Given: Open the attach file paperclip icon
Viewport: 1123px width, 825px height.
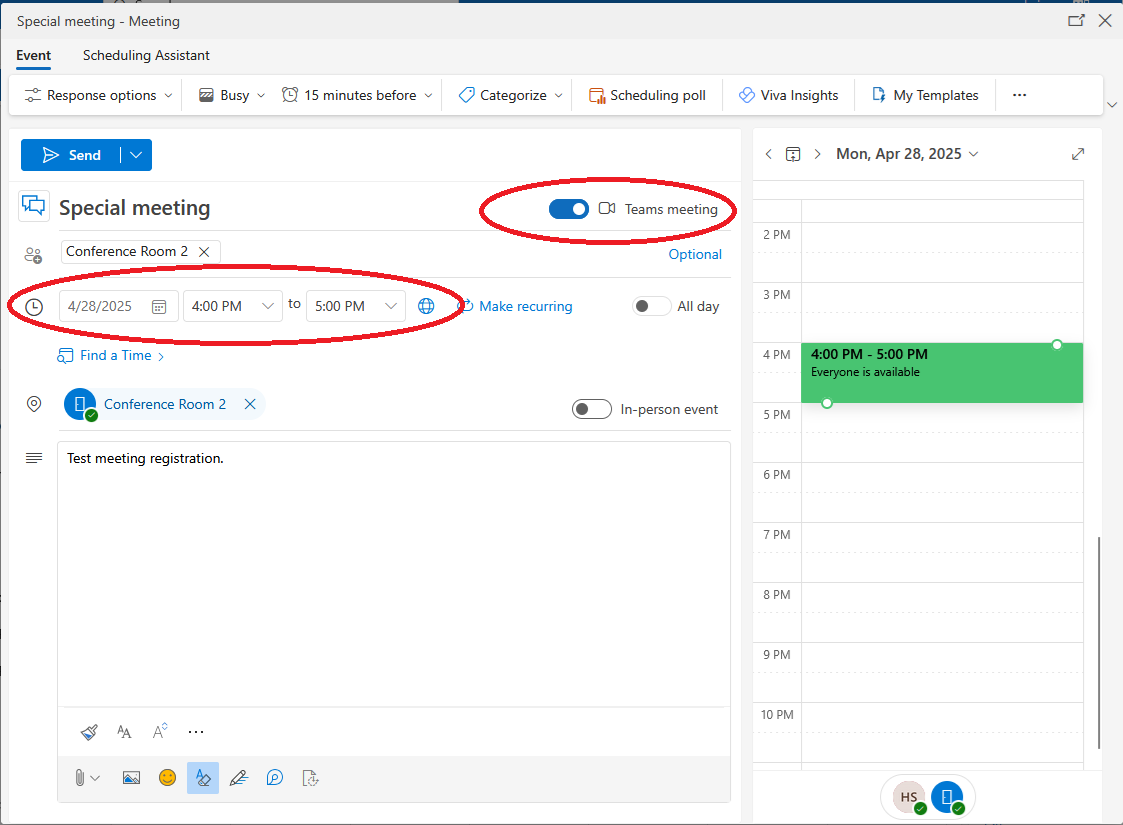Looking at the screenshot, I should click(x=79, y=777).
